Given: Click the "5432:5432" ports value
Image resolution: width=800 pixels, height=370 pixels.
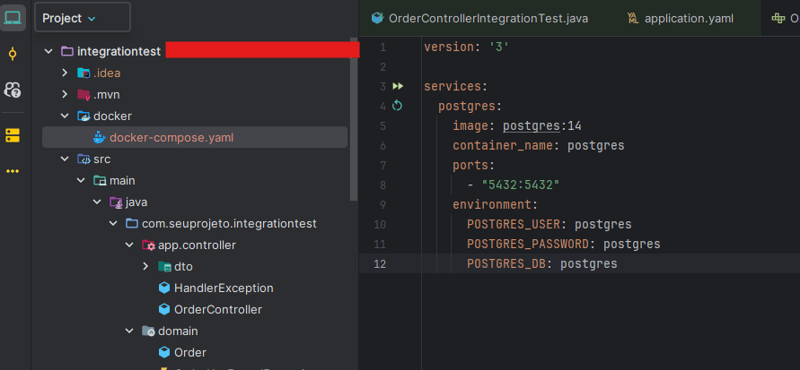Looking at the screenshot, I should click(x=520, y=185).
